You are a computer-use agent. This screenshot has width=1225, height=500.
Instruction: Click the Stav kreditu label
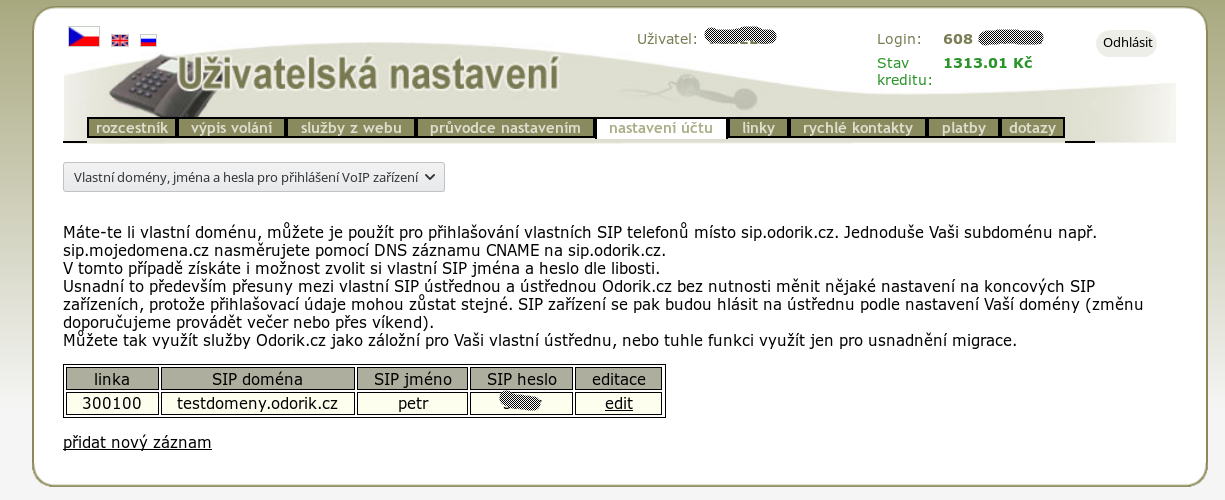pos(904,71)
